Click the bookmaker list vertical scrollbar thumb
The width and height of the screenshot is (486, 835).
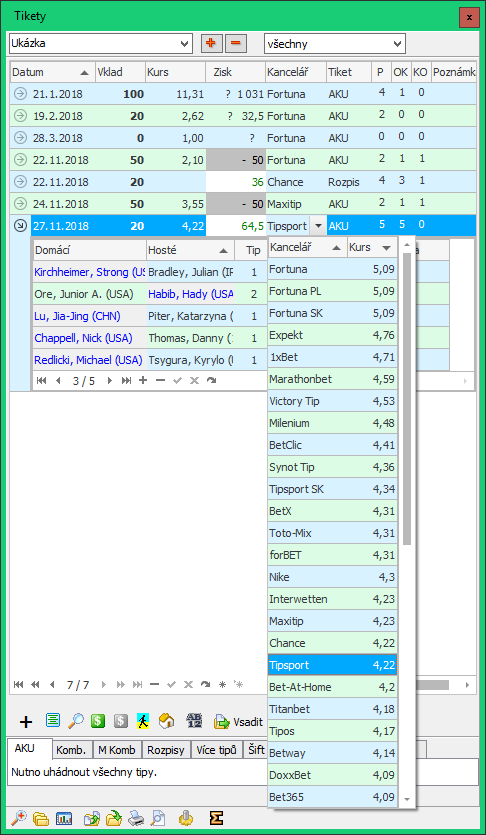coord(407,398)
